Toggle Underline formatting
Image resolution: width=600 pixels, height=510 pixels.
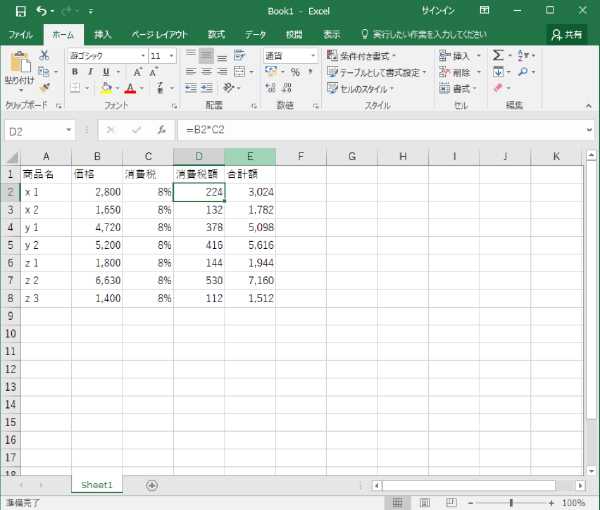[104, 72]
